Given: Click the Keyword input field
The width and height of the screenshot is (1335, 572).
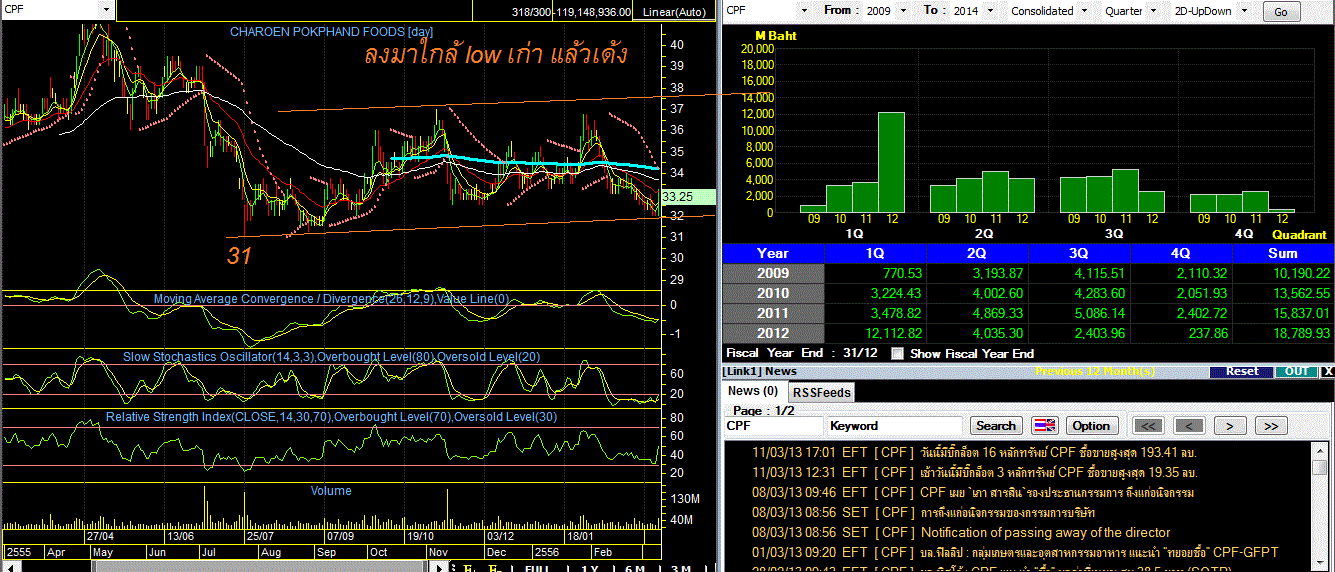Looking at the screenshot, I should pyautogui.click(x=895, y=426).
